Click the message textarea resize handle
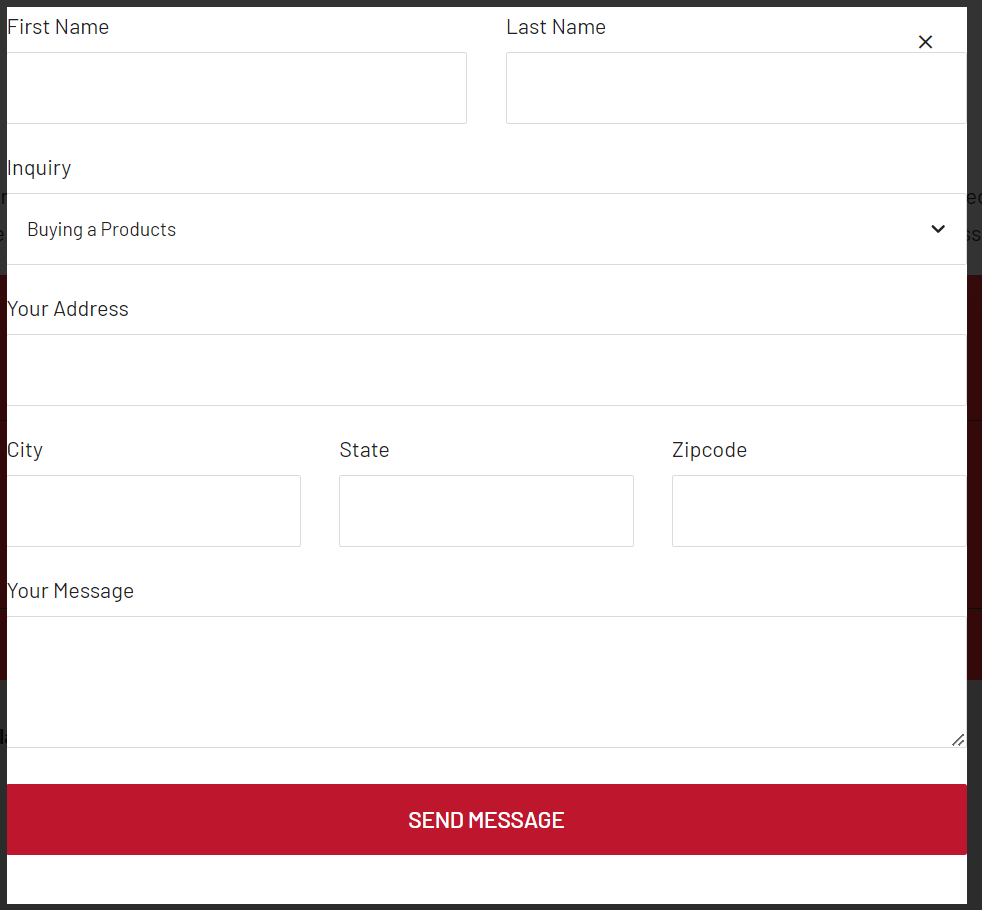982x910 pixels. [958, 740]
